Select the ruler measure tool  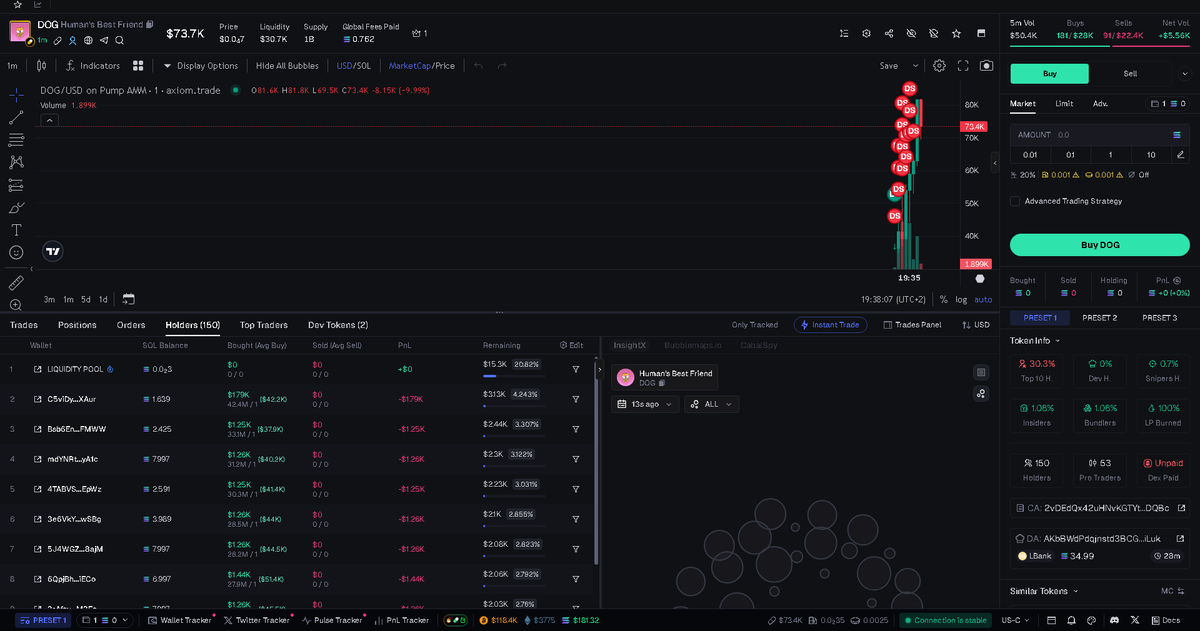coord(16,283)
